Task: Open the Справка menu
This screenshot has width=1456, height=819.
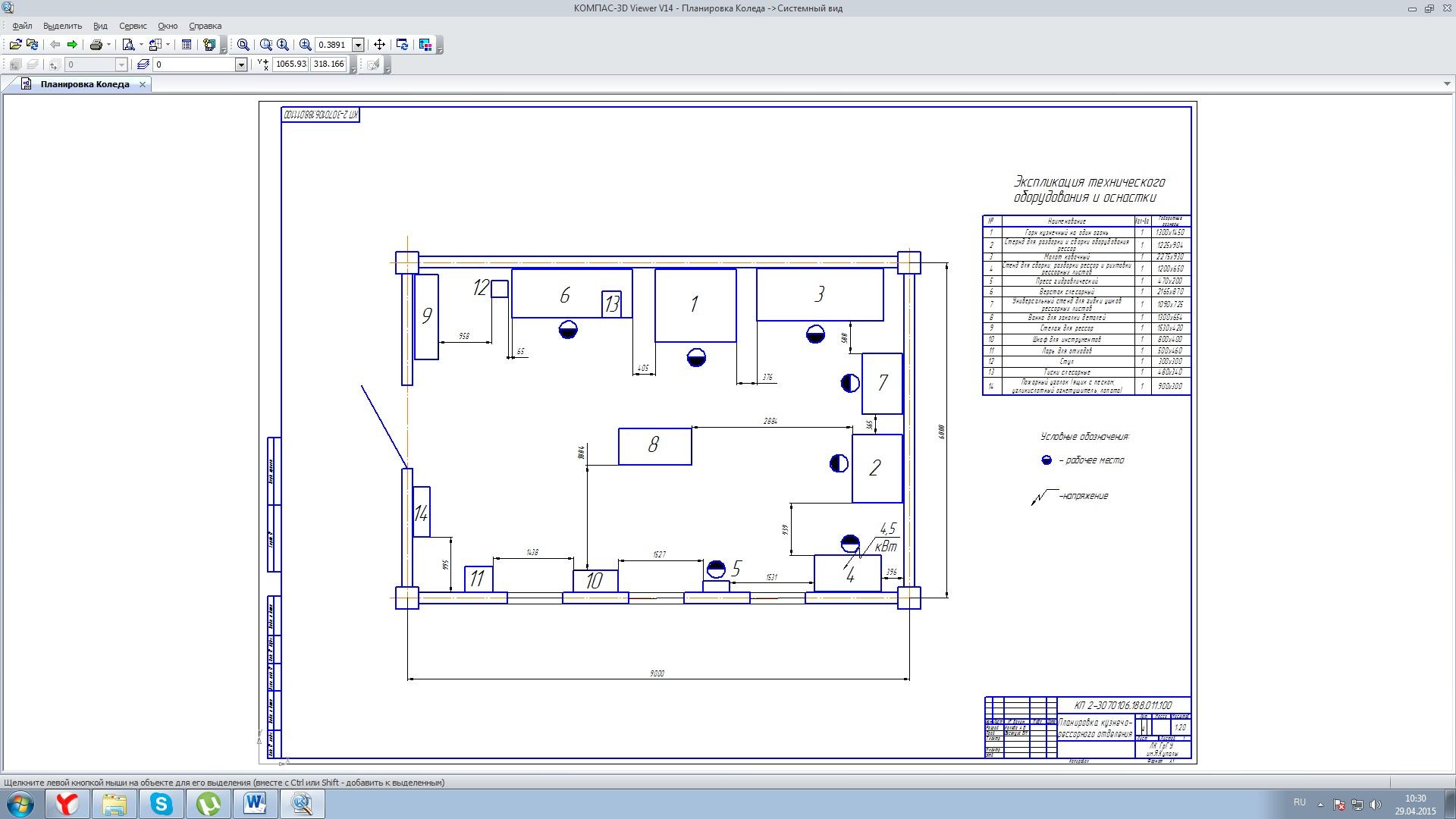Action: coord(205,26)
